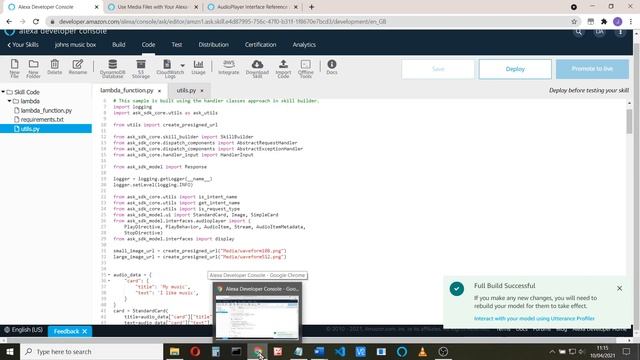Switch to the Use Media Files browser tab

point(152,7)
